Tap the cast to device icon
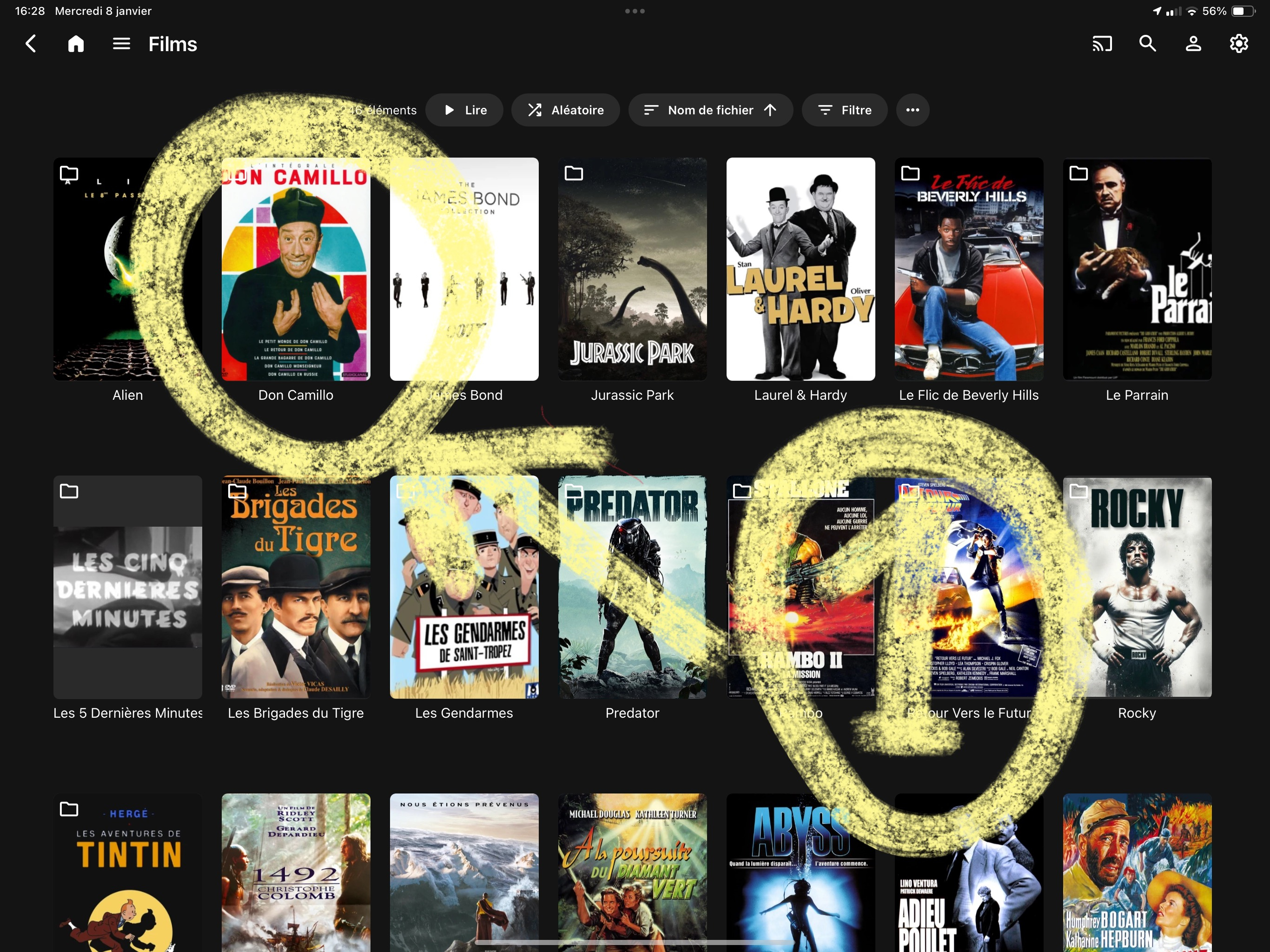The width and height of the screenshot is (1270, 952). click(1102, 44)
